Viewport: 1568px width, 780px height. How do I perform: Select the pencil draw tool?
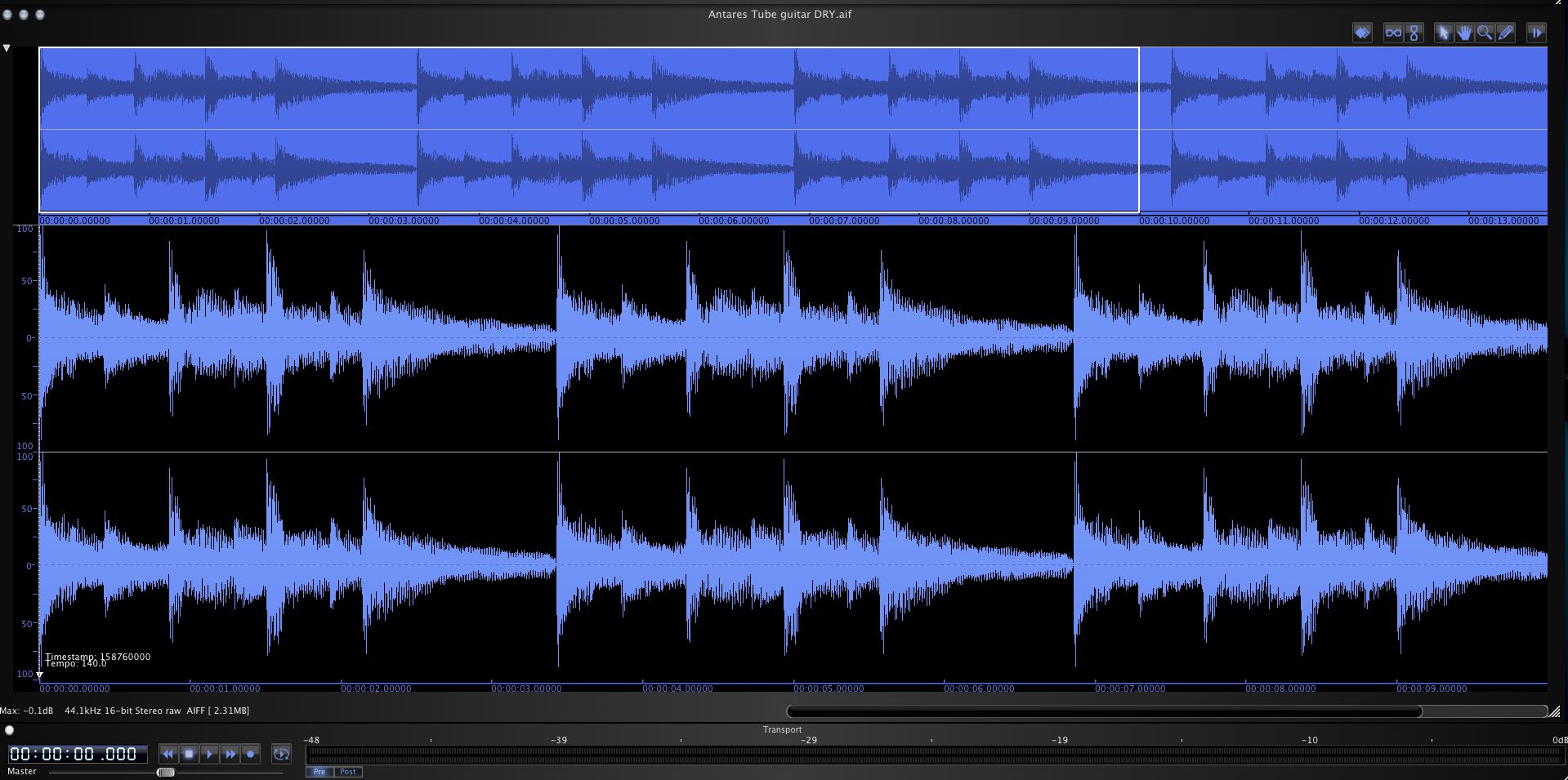point(1506,33)
